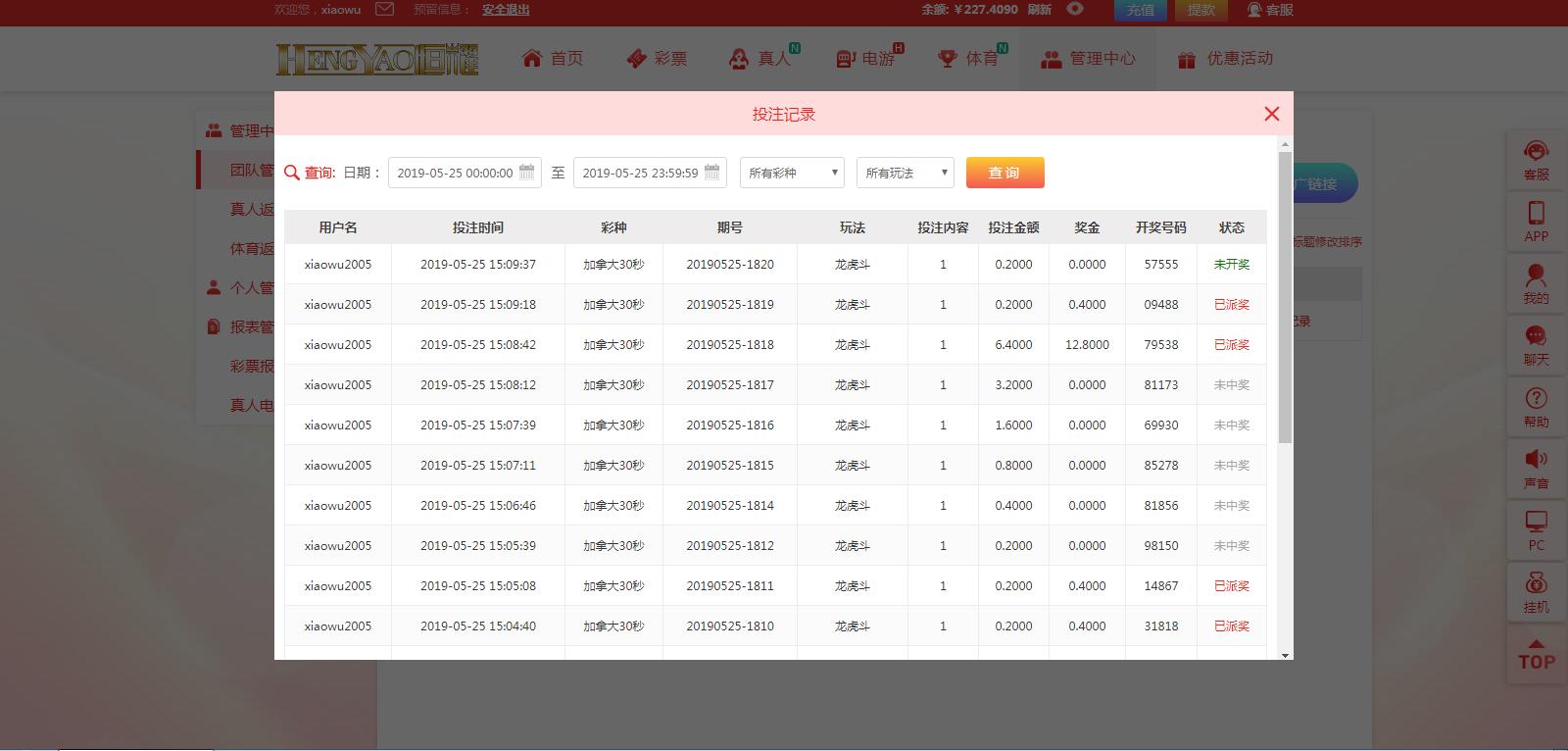Click the start date input field
This screenshot has width=1568, height=751.
tap(465, 173)
